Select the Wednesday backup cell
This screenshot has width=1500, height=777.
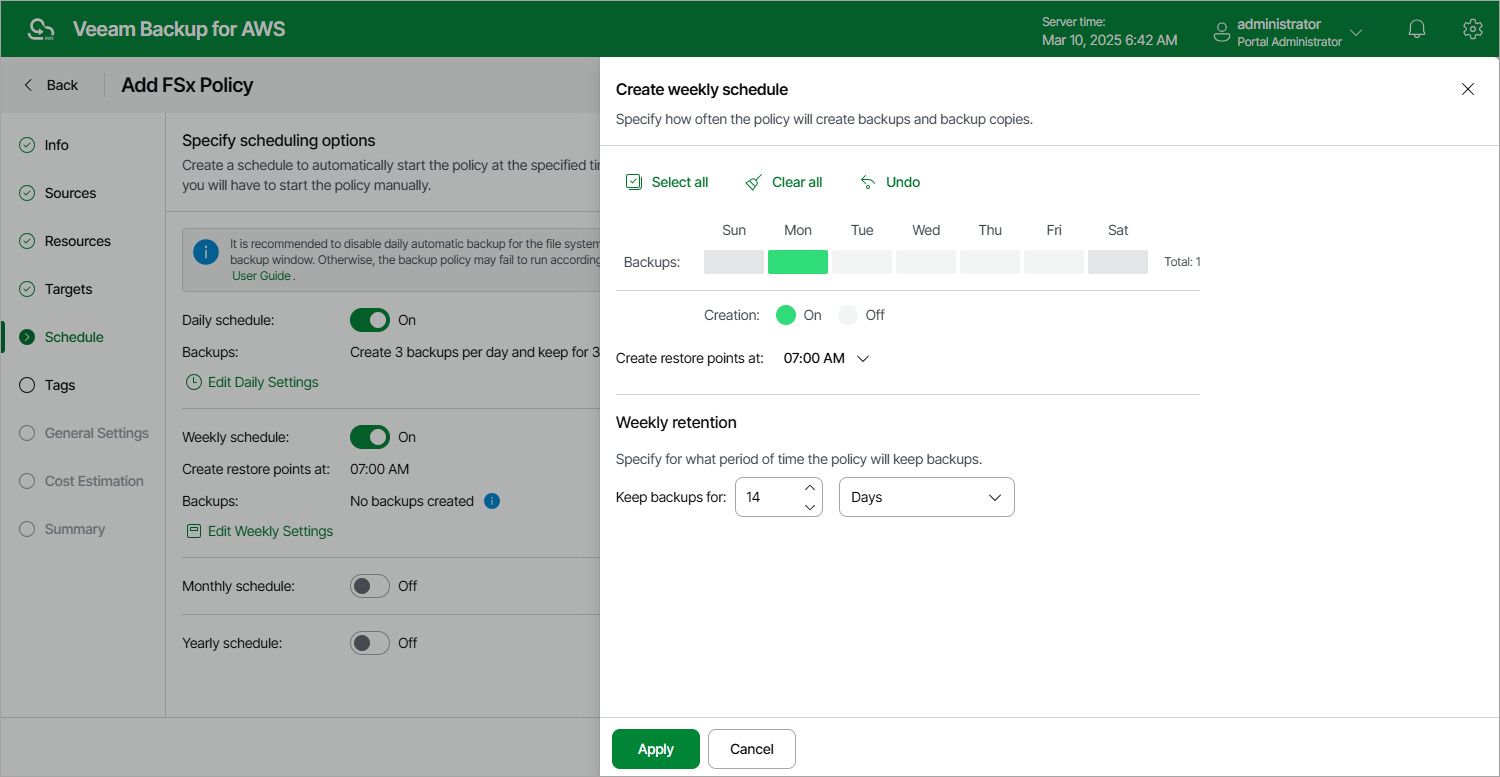tap(926, 262)
